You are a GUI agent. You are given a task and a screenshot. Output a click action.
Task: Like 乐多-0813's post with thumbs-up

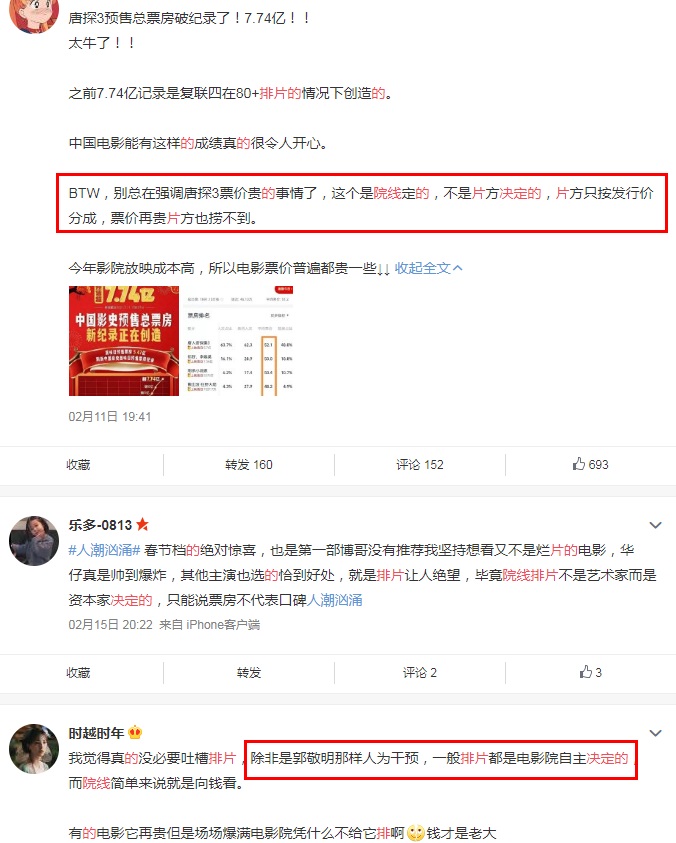(x=590, y=672)
